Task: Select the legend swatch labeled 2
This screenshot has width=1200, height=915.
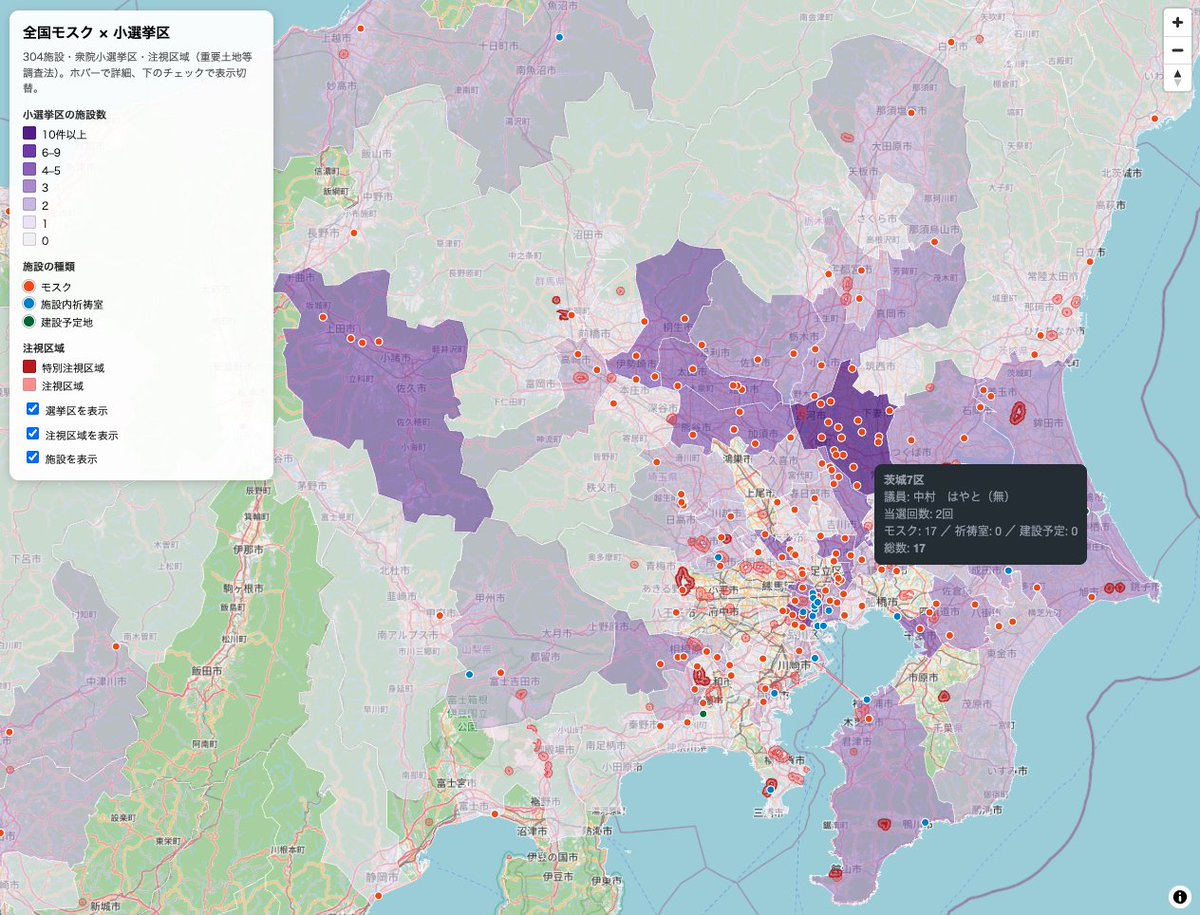Action: tap(30, 205)
